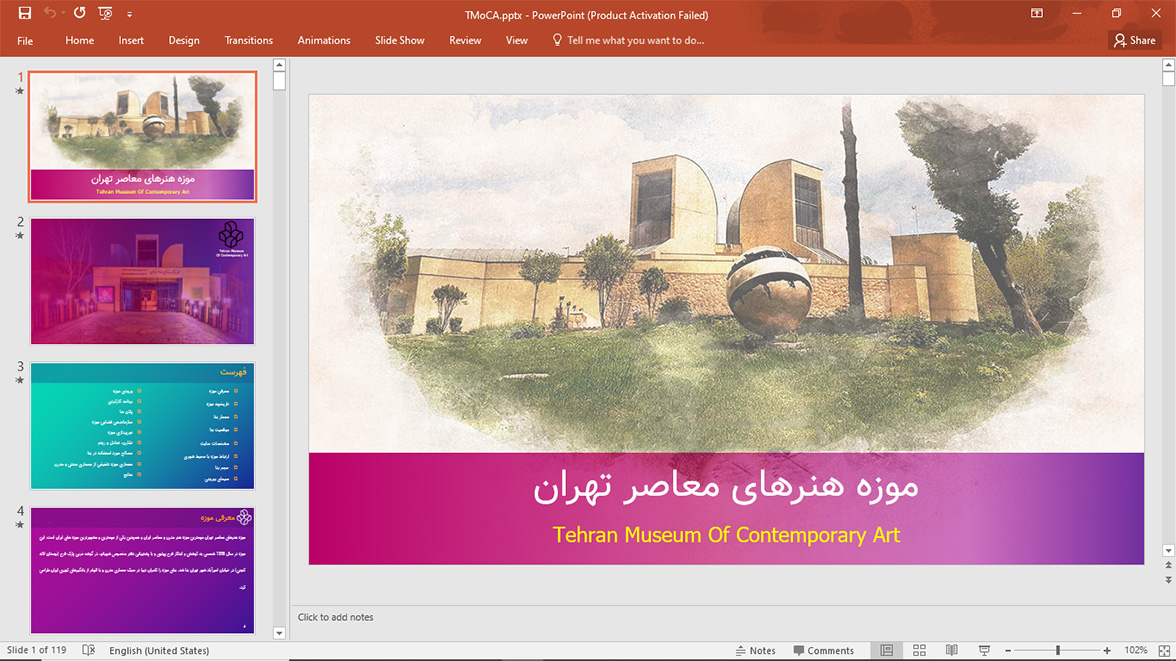
Task: Click the 102% zoom level
Action: point(1136,650)
